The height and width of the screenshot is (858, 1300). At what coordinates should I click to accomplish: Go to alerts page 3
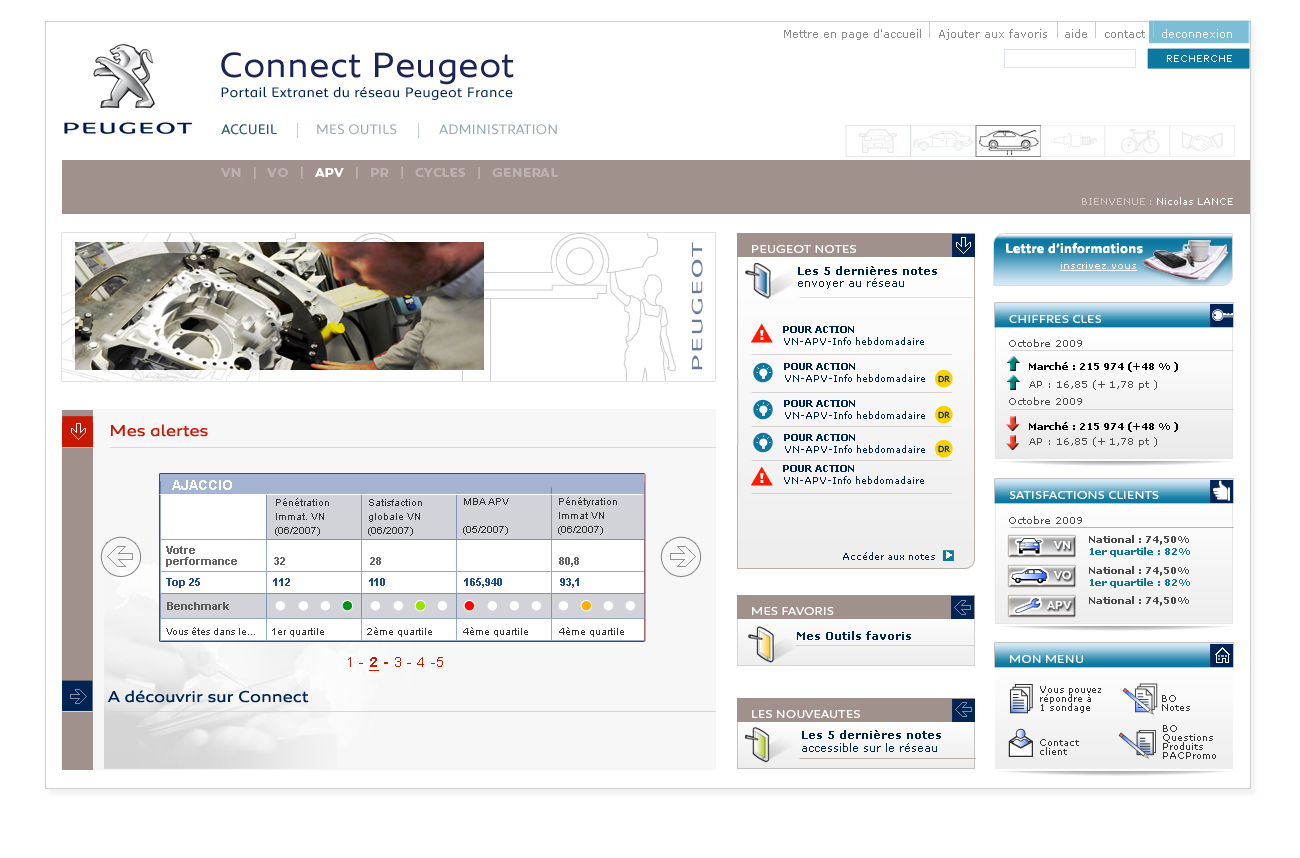(398, 662)
